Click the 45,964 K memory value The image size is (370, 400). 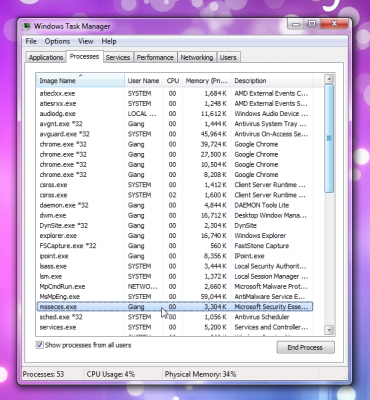tap(213, 134)
